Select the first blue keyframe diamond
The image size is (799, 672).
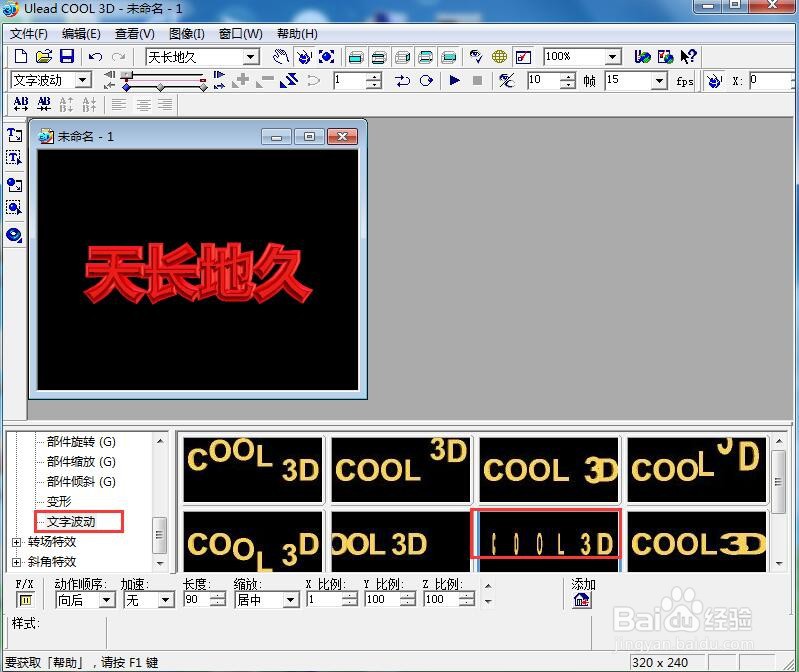click(x=126, y=88)
